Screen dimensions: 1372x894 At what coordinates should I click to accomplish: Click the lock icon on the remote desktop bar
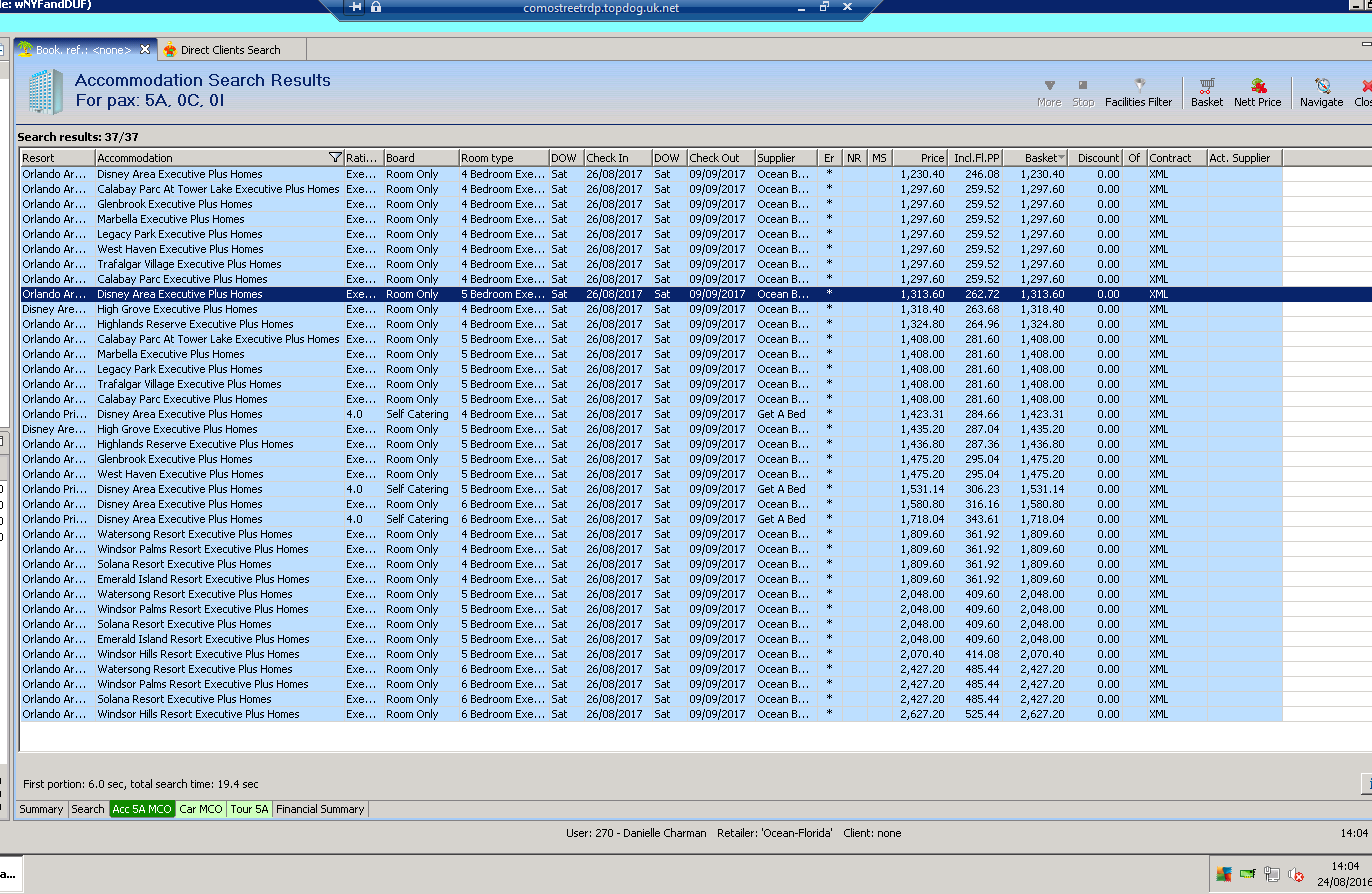click(x=376, y=7)
